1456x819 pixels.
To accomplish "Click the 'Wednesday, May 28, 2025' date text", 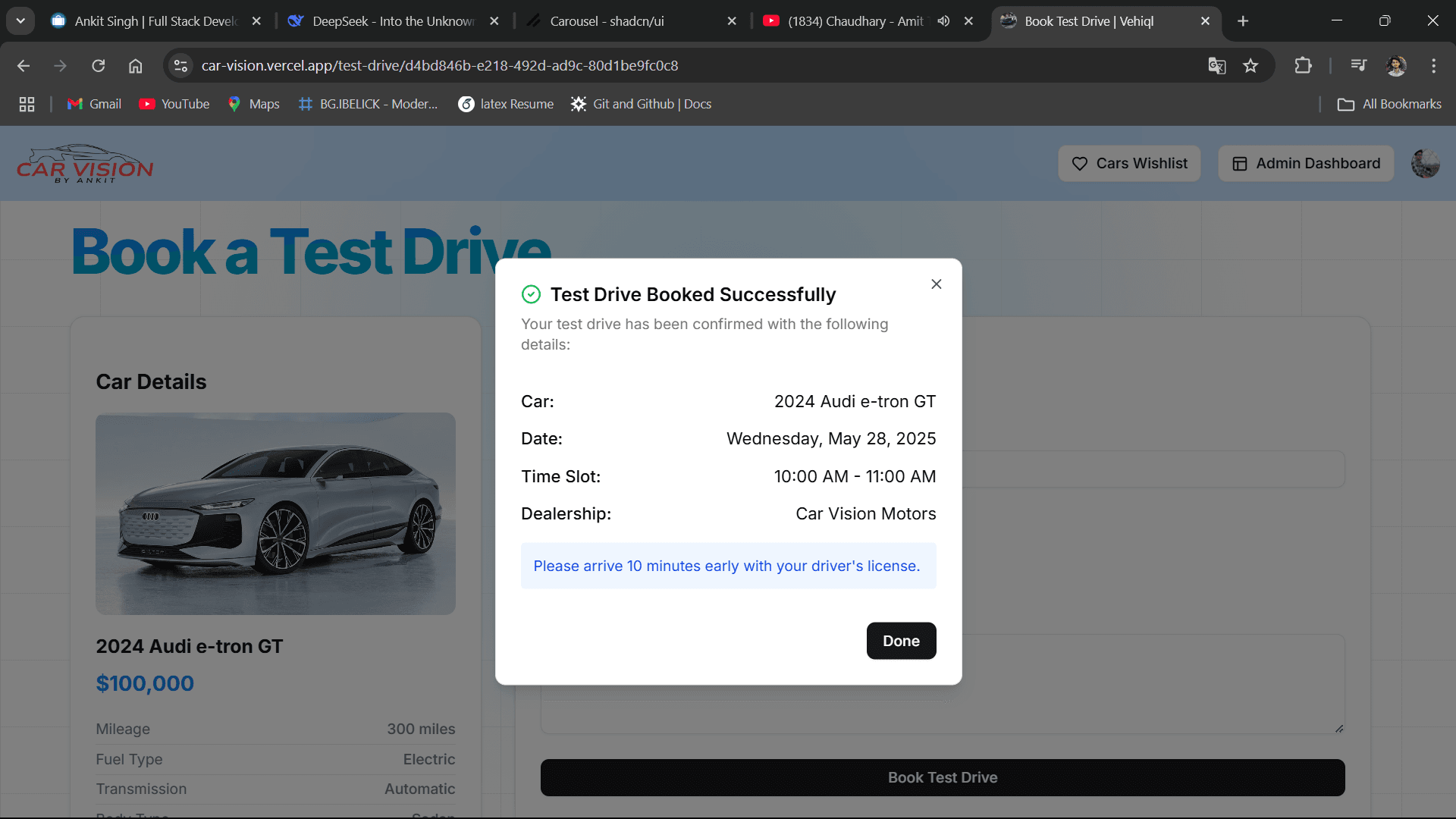I will point(831,438).
